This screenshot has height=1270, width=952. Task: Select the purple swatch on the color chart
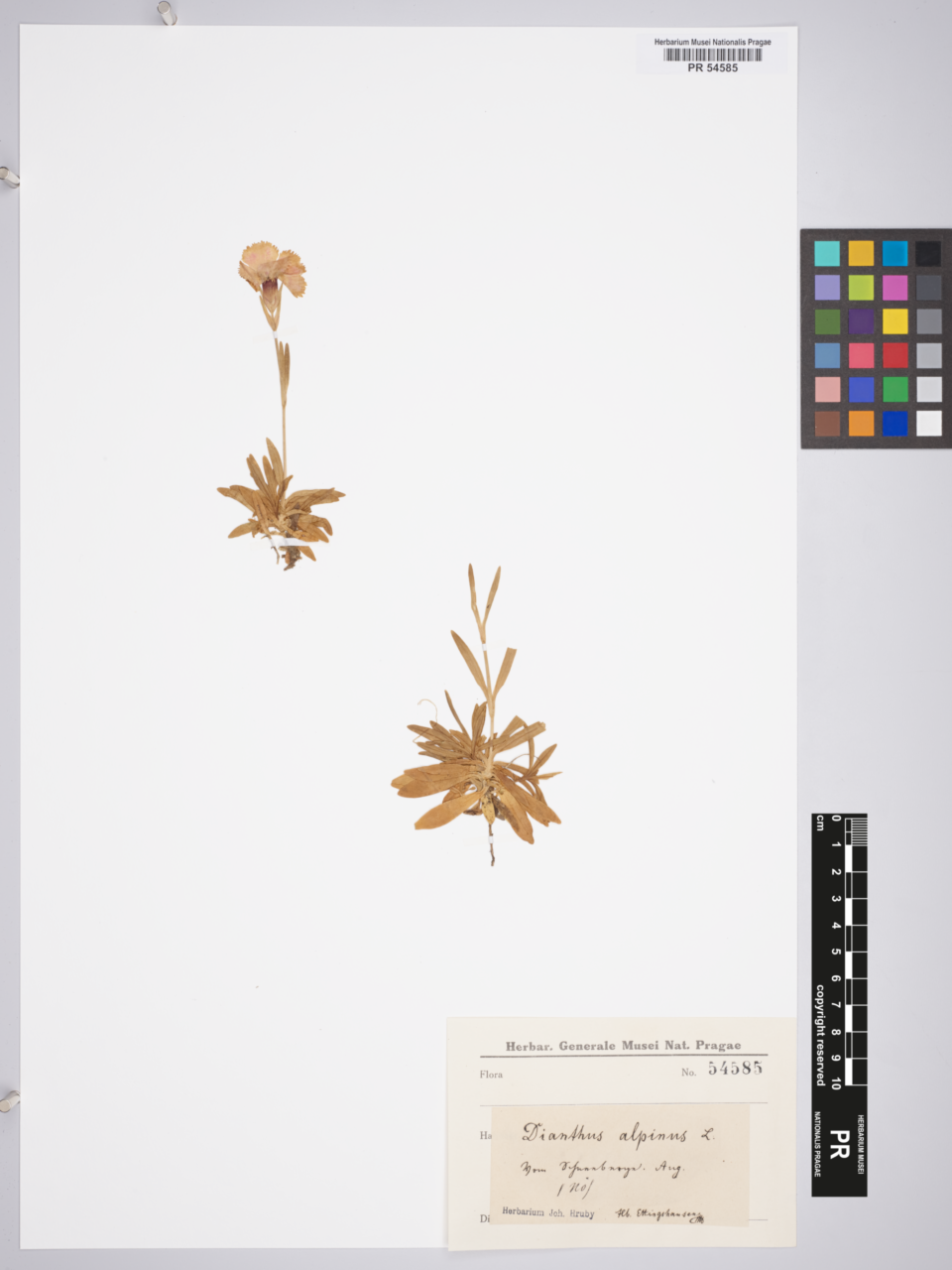pos(861,321)
